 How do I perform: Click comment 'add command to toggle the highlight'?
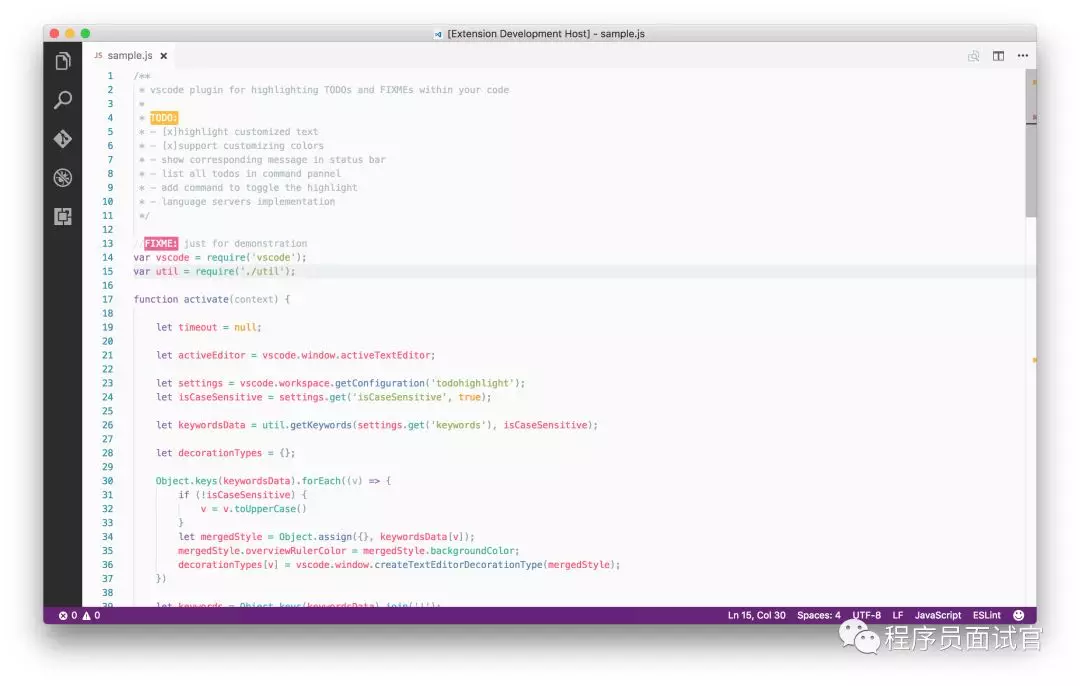259,187
